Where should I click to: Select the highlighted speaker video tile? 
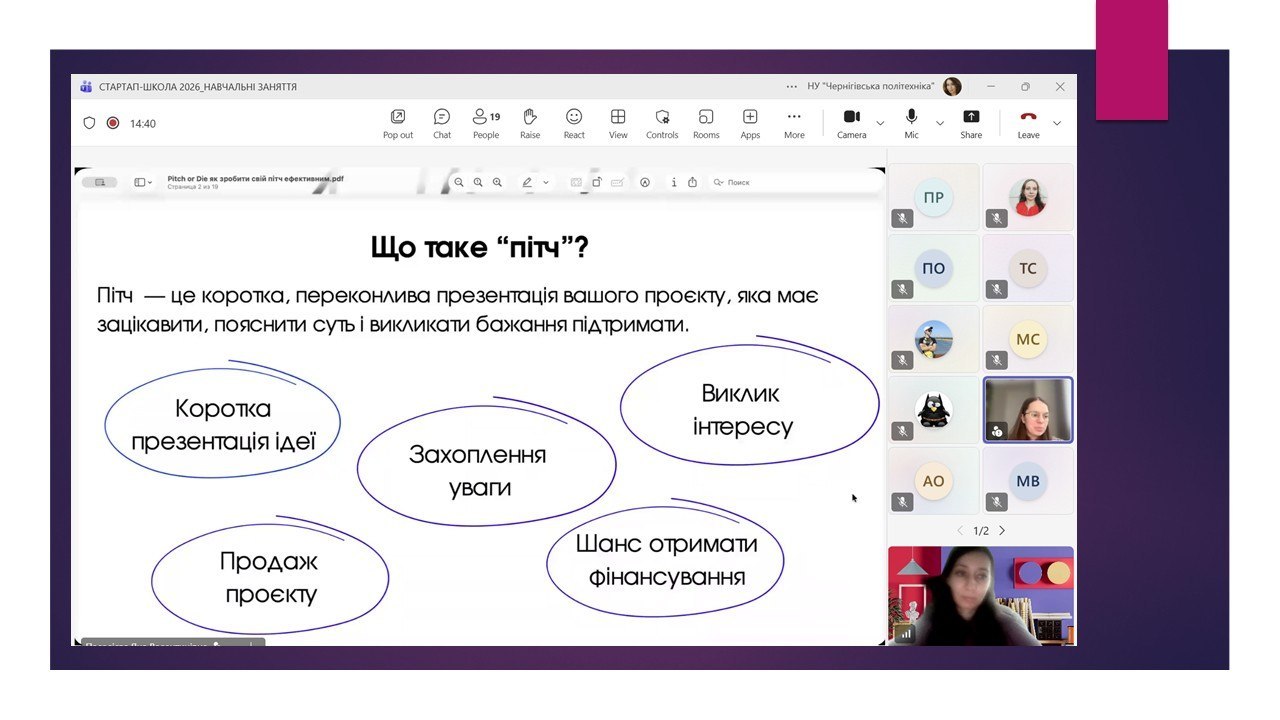click(x=1028, y=410)
